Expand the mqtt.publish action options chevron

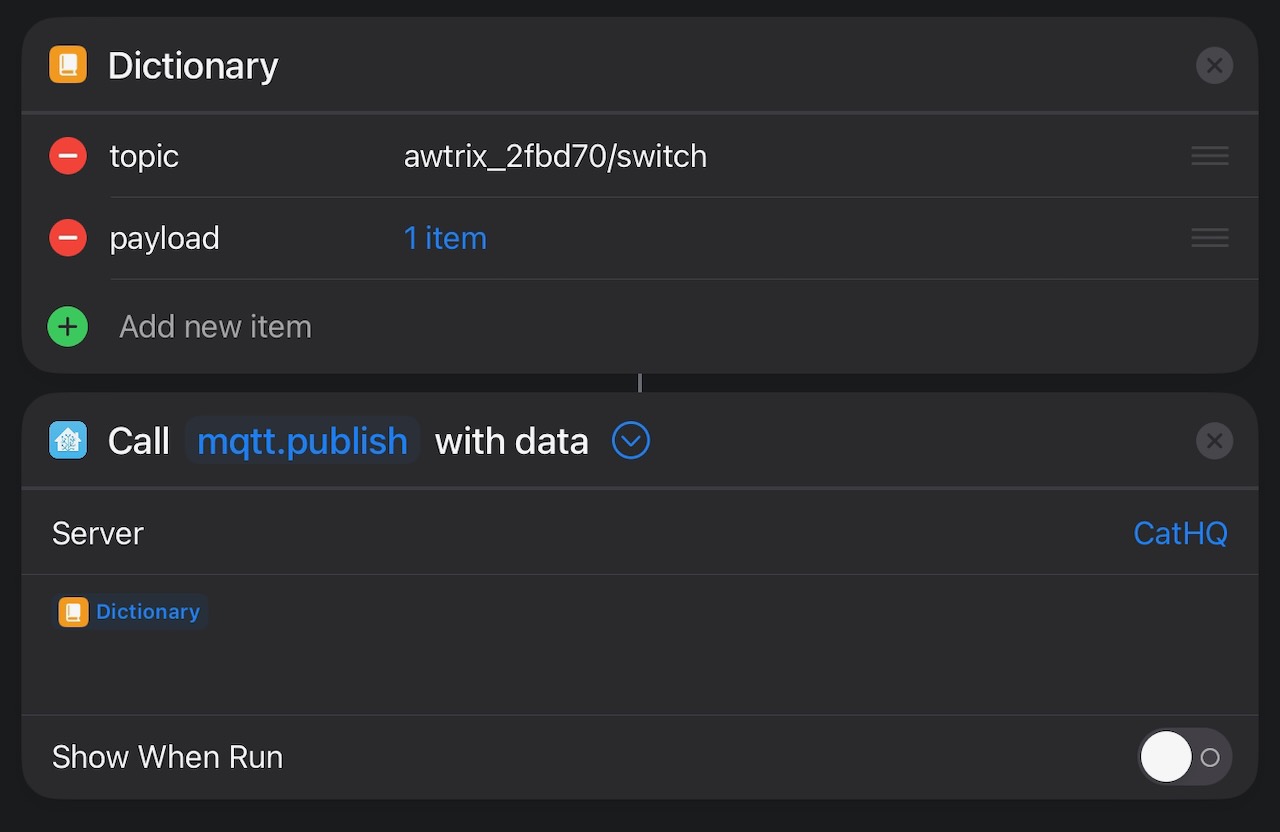coord(630,440)
